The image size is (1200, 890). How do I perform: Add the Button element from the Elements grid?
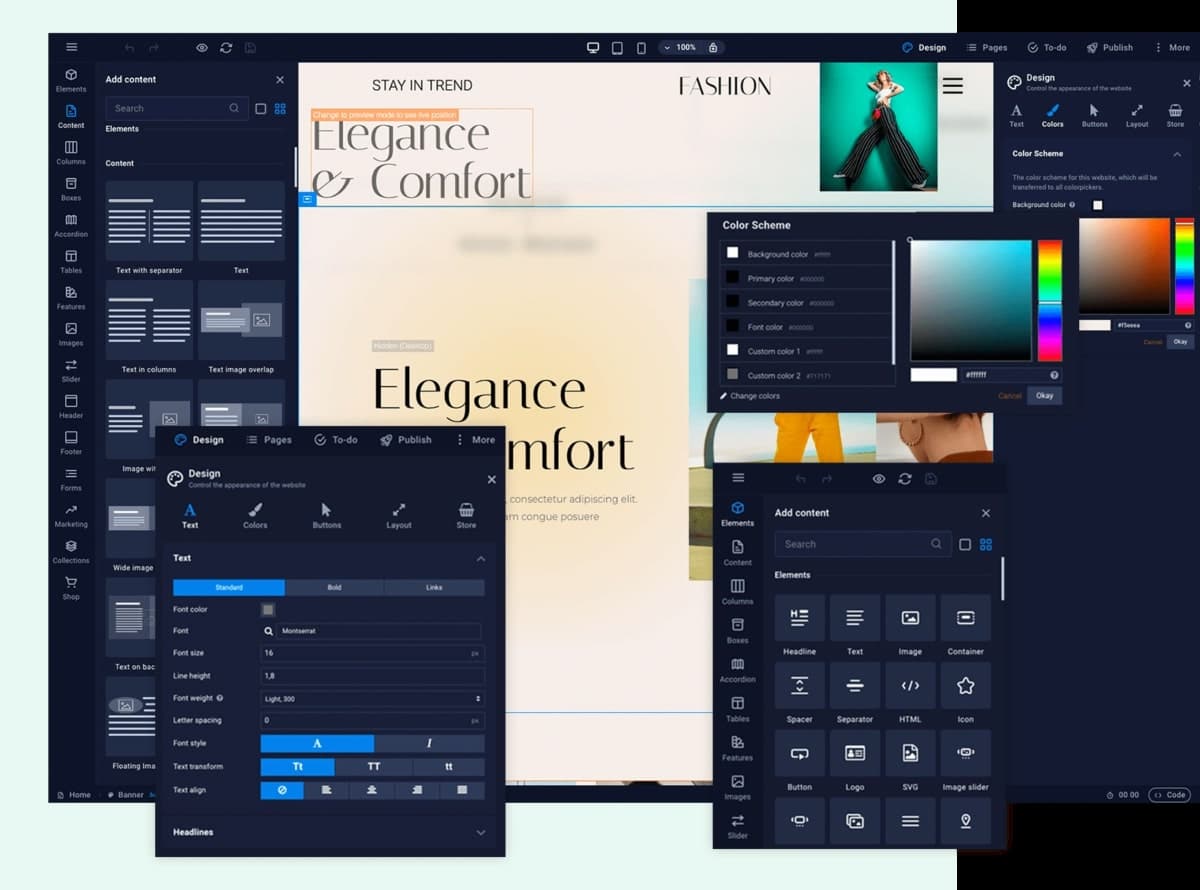(799, 753)
